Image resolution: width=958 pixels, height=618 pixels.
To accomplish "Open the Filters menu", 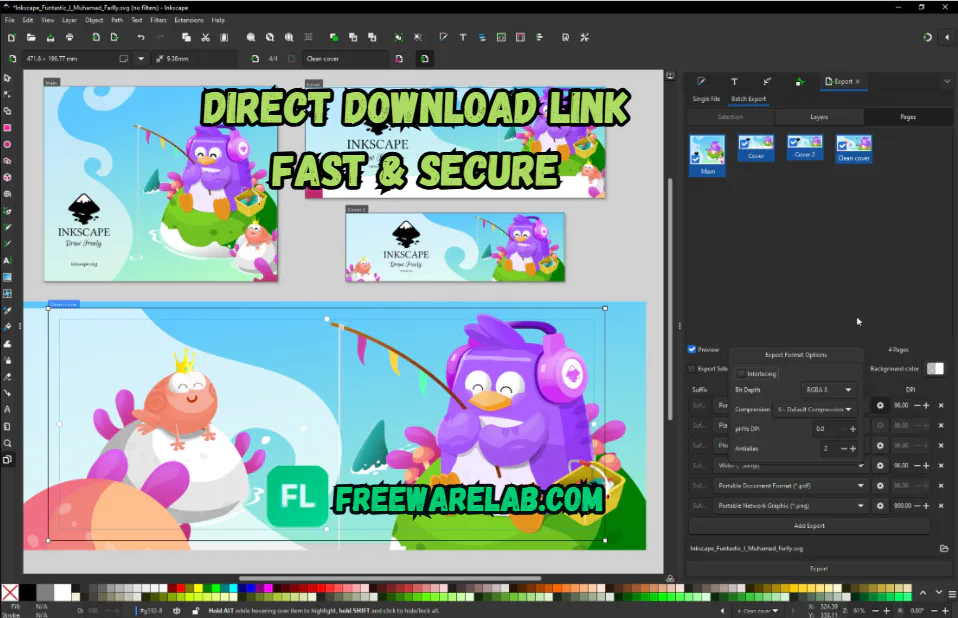I will [158, 20].
